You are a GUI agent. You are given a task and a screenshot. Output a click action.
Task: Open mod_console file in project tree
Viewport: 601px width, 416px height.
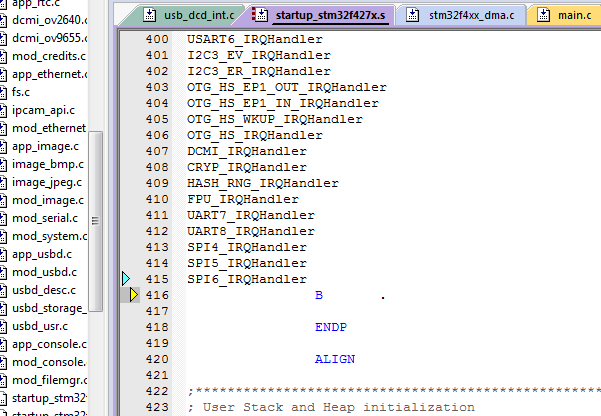tap(49, 362)
